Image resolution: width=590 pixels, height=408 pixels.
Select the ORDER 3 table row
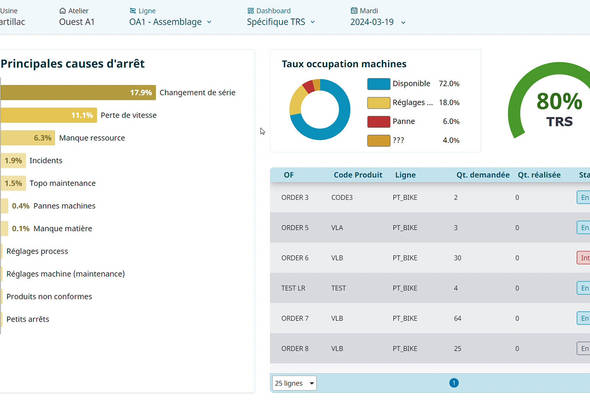point(430,198)
